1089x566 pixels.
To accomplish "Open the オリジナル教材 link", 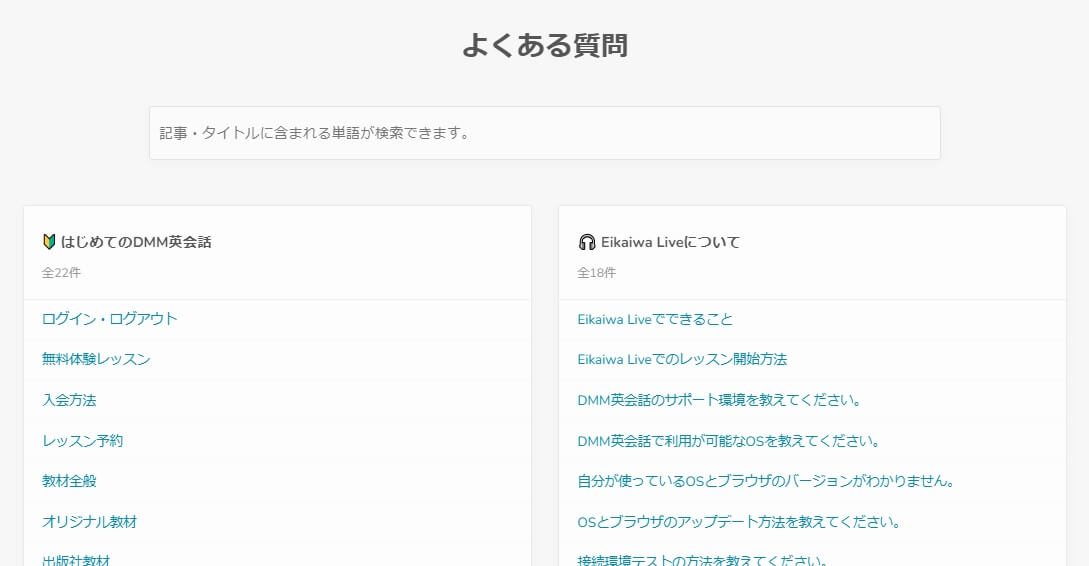I will pyautogui.click(x=90, y=522).
